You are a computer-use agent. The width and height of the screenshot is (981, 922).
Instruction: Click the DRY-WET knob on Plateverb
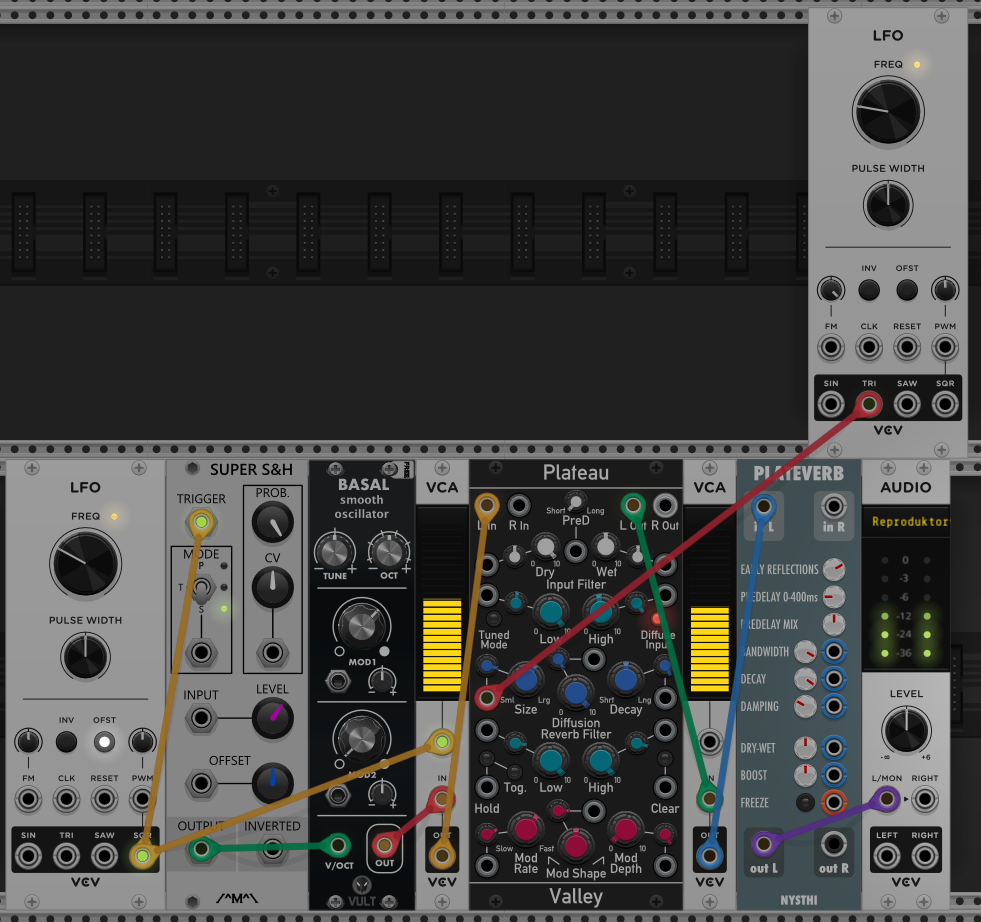point(805,747)
